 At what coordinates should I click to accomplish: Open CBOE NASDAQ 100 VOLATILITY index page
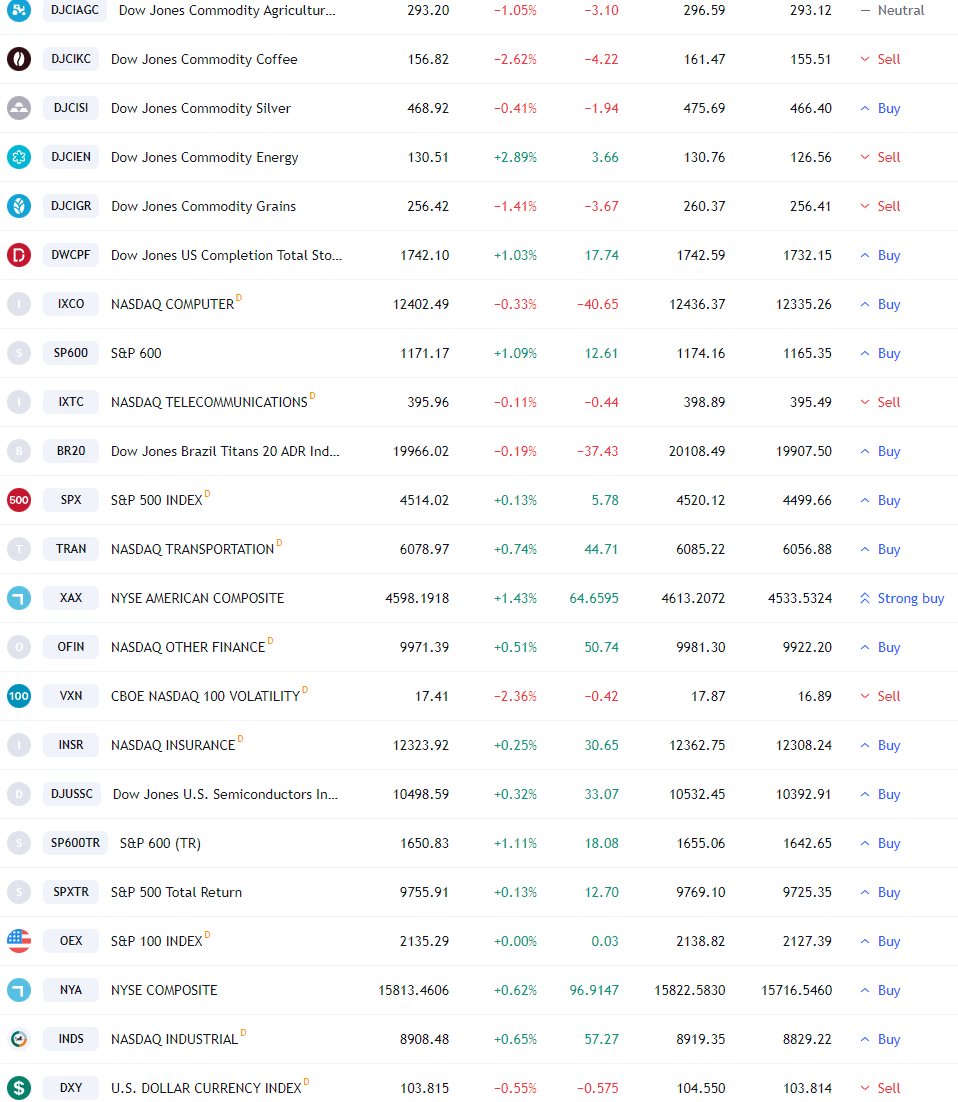click(205, 696)
